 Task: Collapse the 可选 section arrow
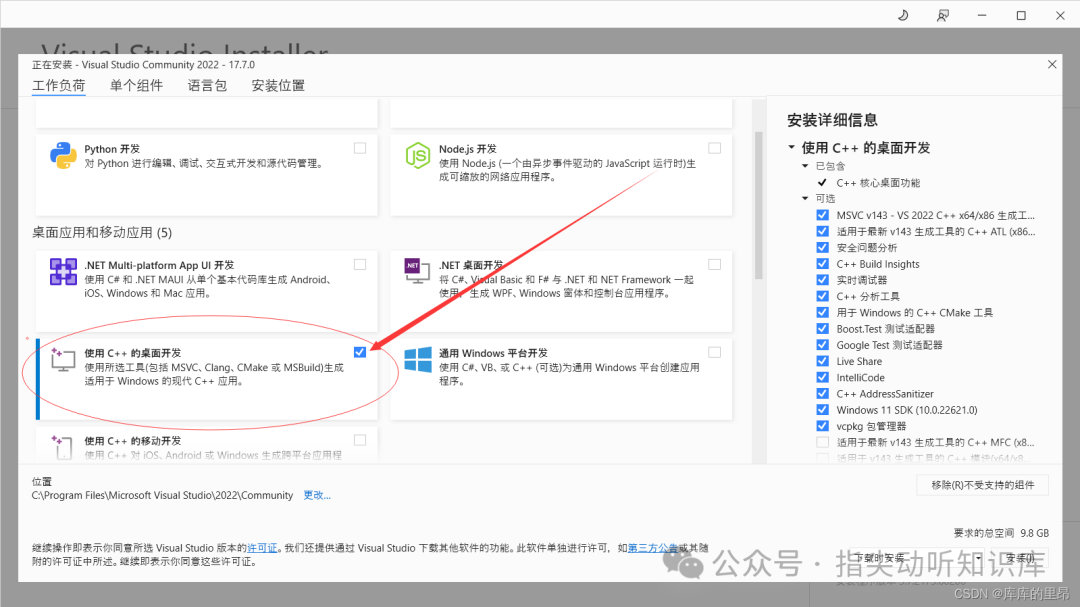pyautogui.click(x=805, y=198)
